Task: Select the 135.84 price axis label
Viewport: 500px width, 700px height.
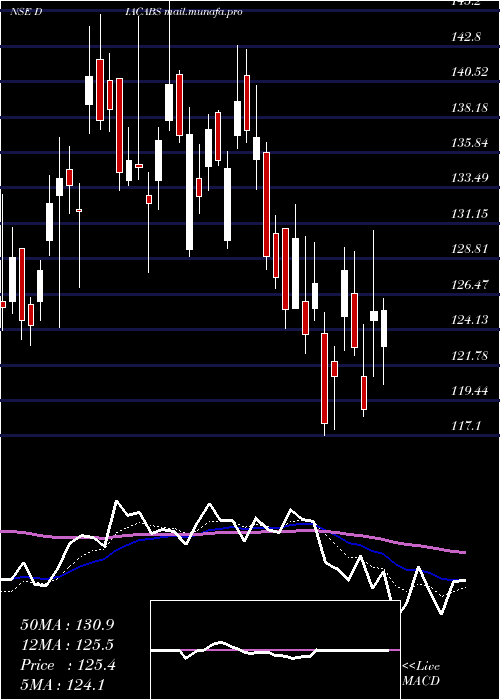Action: [470, 143]
